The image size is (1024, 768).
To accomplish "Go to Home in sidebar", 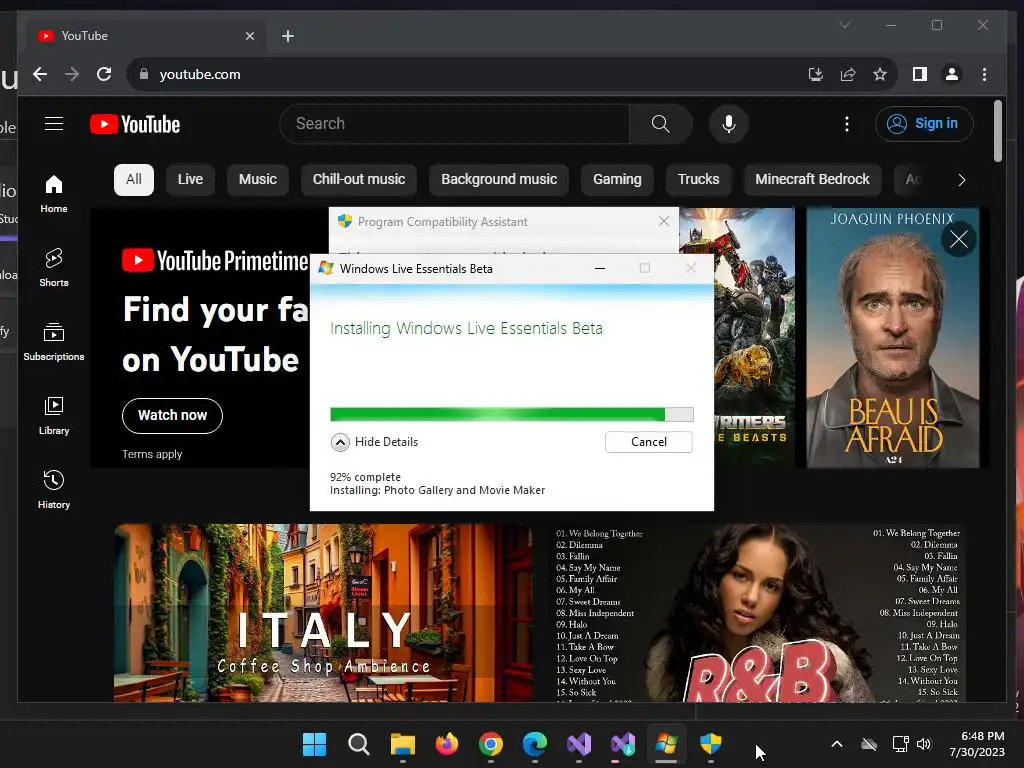I will click(54, 194).
